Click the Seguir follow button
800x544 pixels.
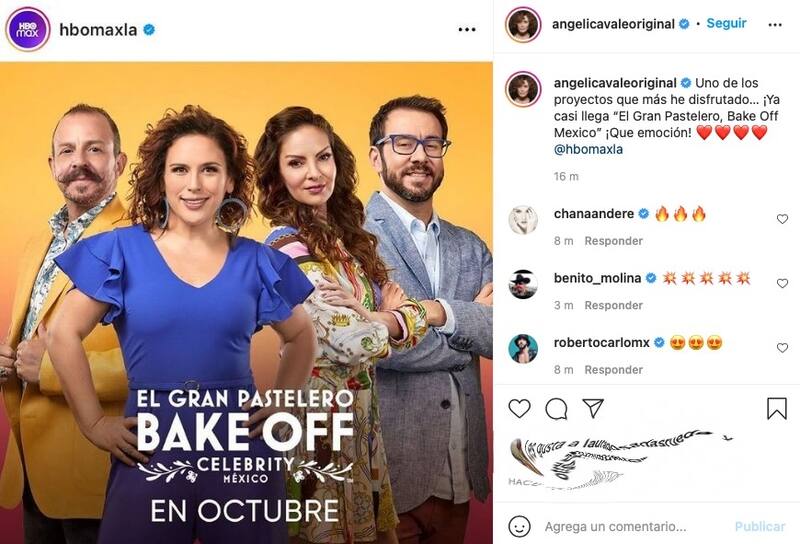(x=726, y=24)
